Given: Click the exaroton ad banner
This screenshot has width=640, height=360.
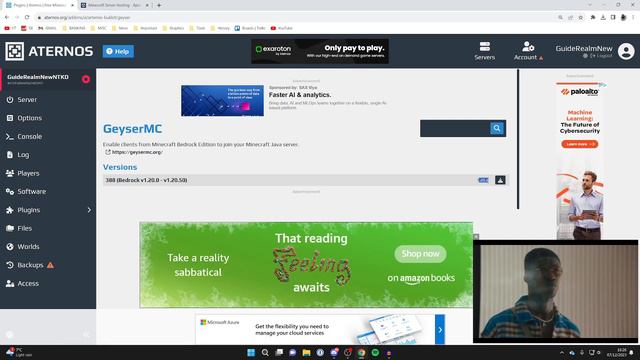Looking at the screenshot, I should pos(320,51).
